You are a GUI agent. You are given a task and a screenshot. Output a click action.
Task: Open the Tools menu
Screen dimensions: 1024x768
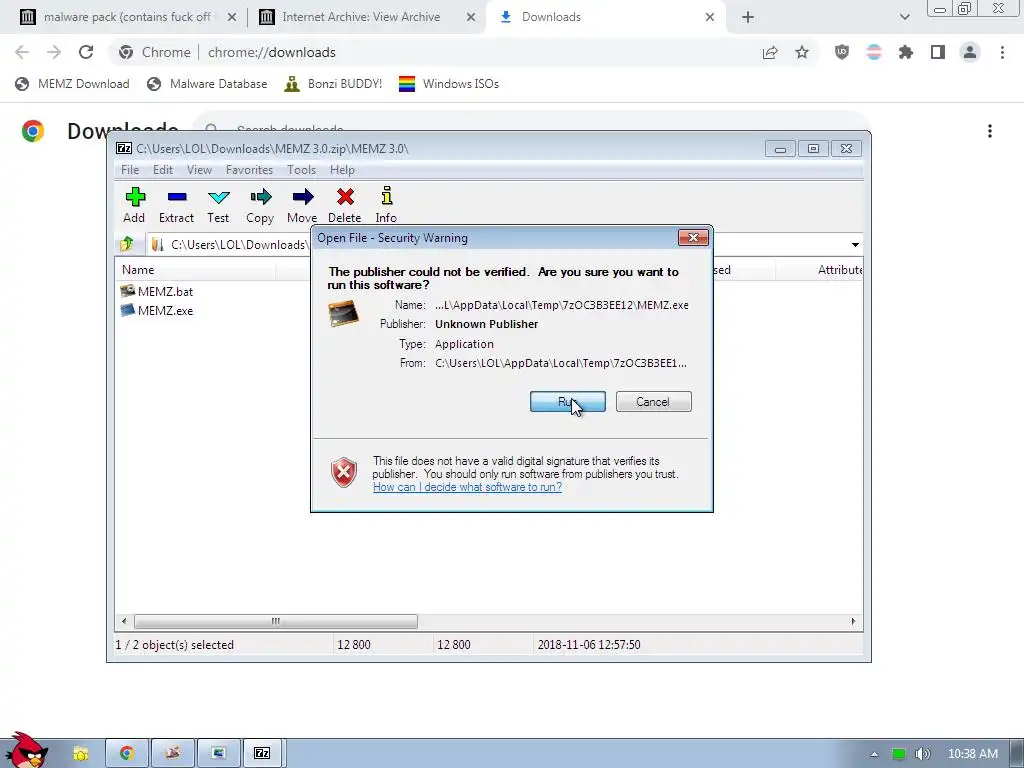(301, 170)
